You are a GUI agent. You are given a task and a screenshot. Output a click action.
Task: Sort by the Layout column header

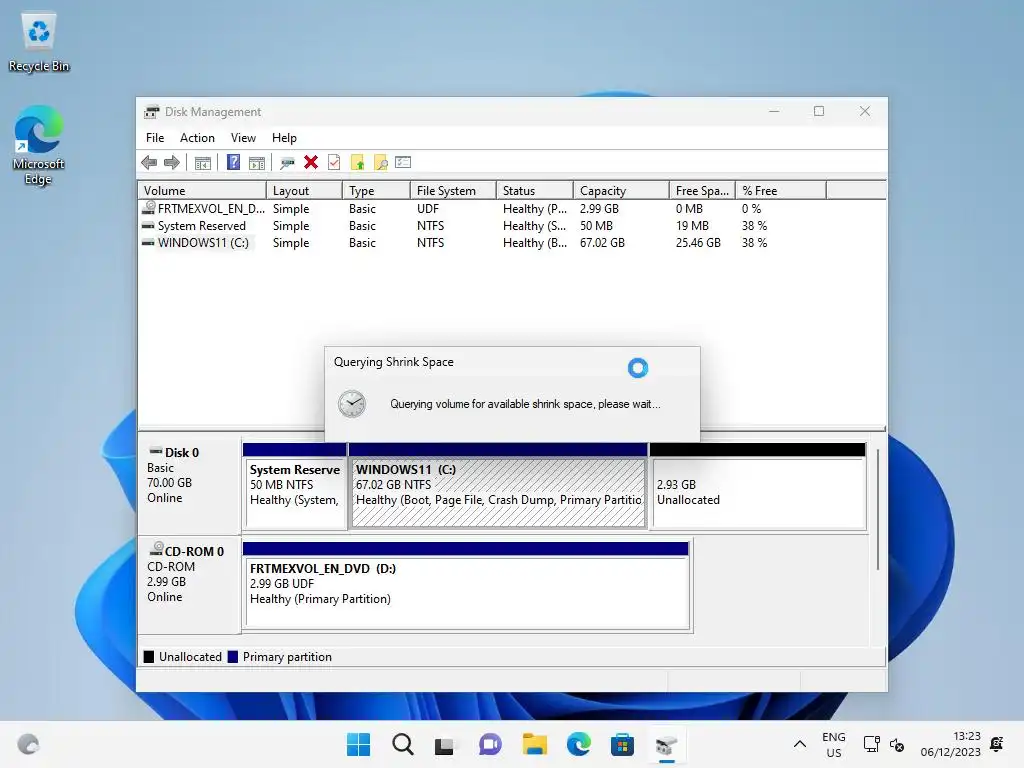pyautogui.click(x=304, y=191)
